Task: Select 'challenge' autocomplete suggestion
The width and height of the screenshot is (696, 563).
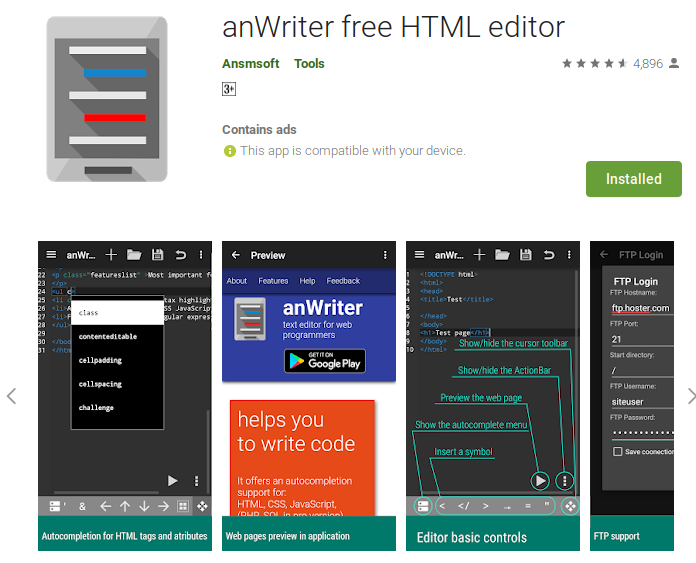Action: pos(118,408)
